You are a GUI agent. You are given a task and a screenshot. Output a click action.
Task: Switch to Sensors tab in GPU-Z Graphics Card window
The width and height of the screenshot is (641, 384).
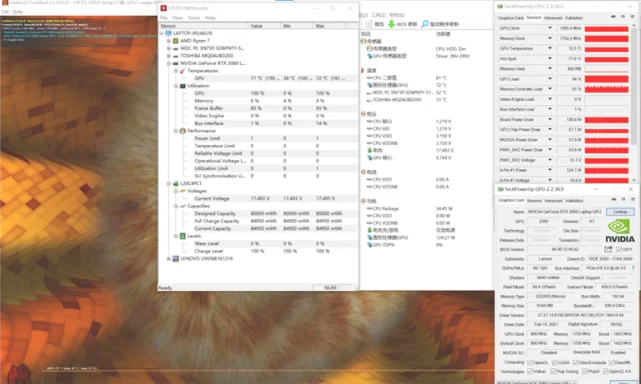pos(534,201)
